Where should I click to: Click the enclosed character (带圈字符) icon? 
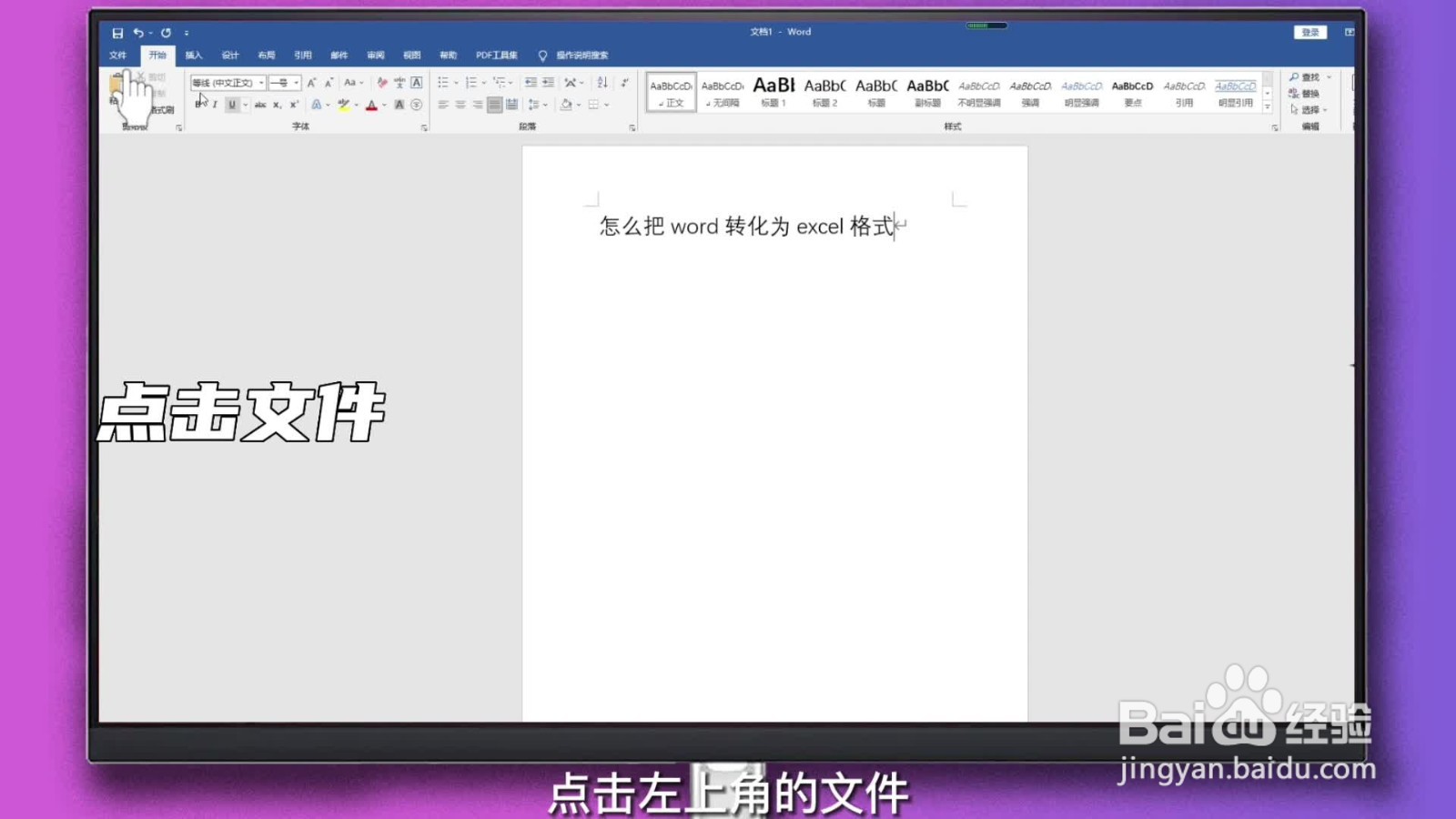pos(417,105)
